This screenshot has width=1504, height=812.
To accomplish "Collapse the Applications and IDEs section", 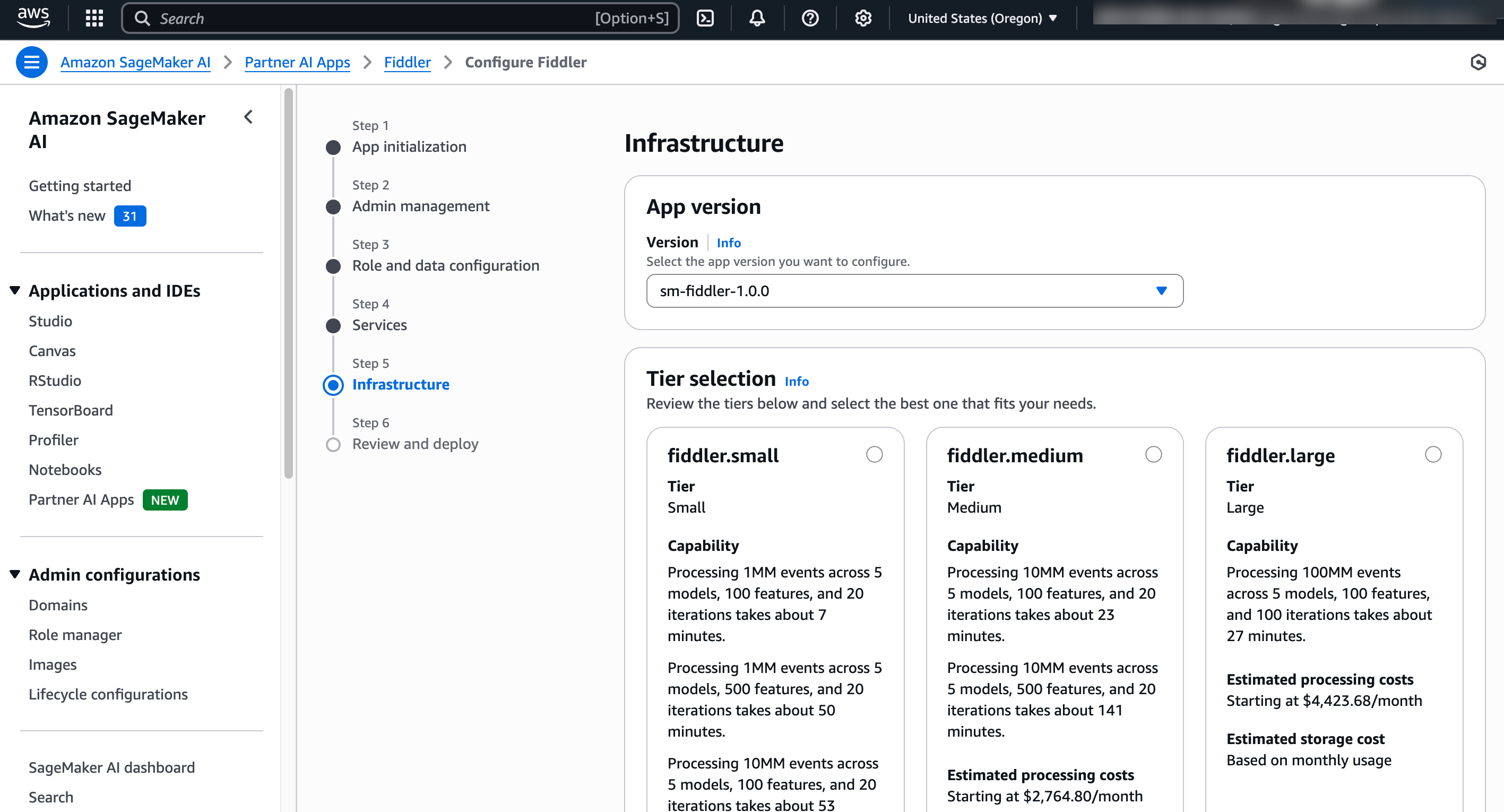I will pyautogui.click(x=15, y=290).
